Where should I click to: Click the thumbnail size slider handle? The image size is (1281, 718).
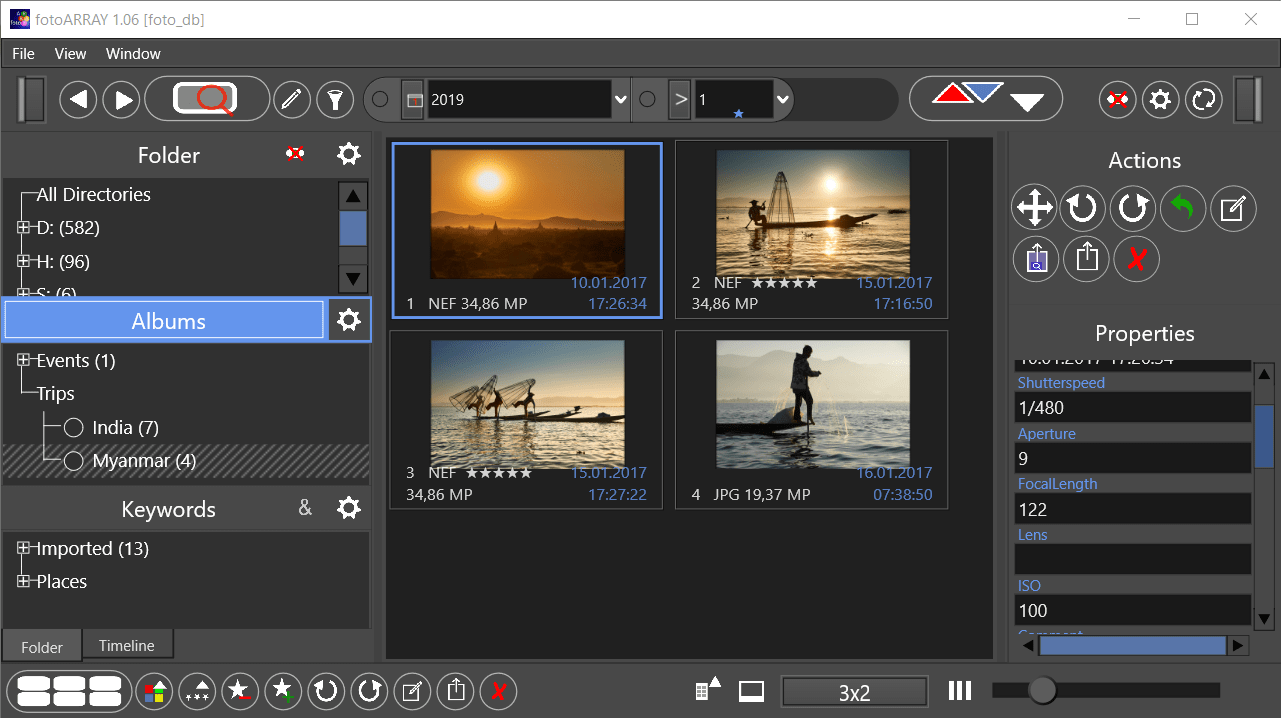pyautogui.click(x=1042, y=690)
